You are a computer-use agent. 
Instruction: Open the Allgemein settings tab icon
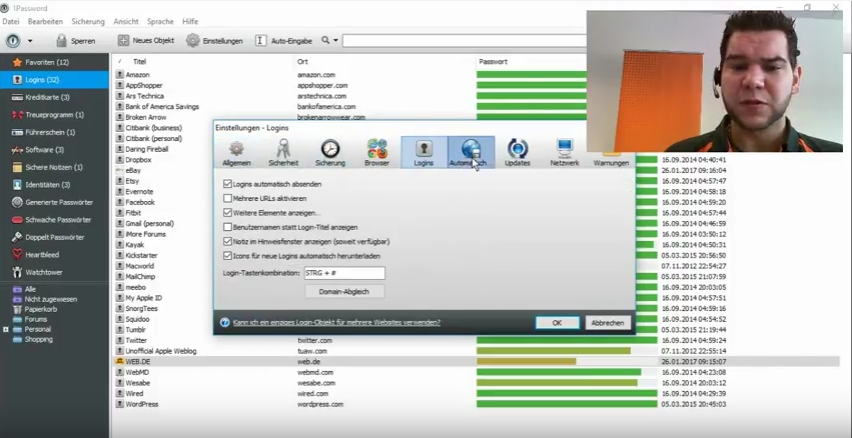tap(236, 151)
